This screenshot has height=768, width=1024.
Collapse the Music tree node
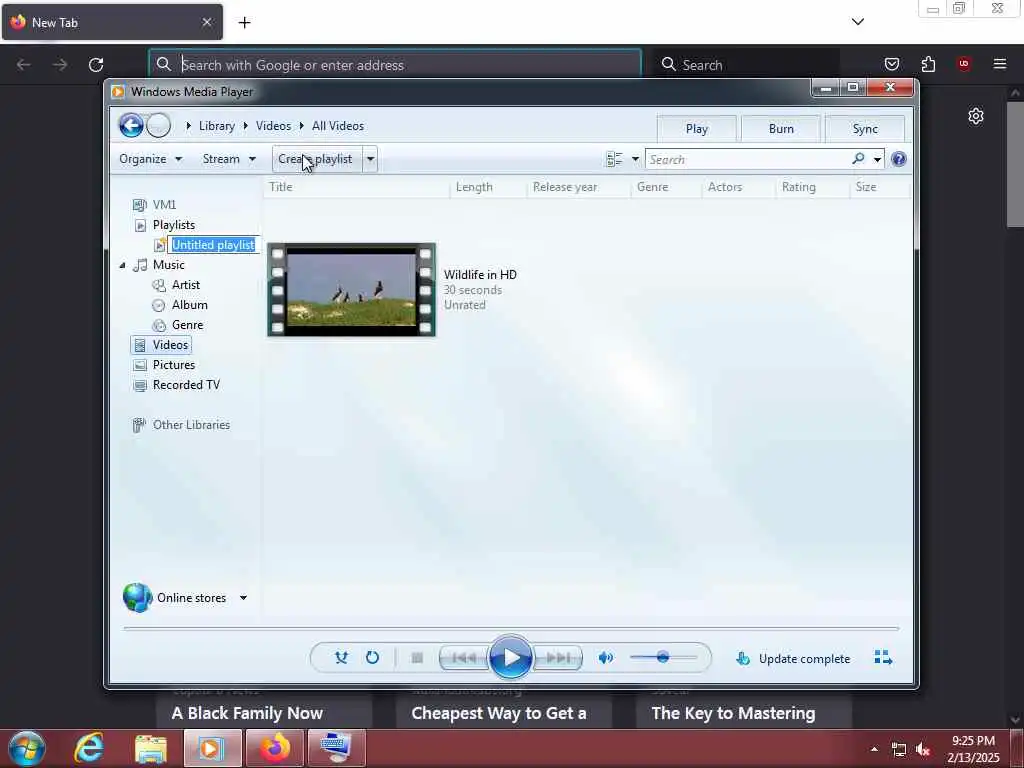pos(122,265)
